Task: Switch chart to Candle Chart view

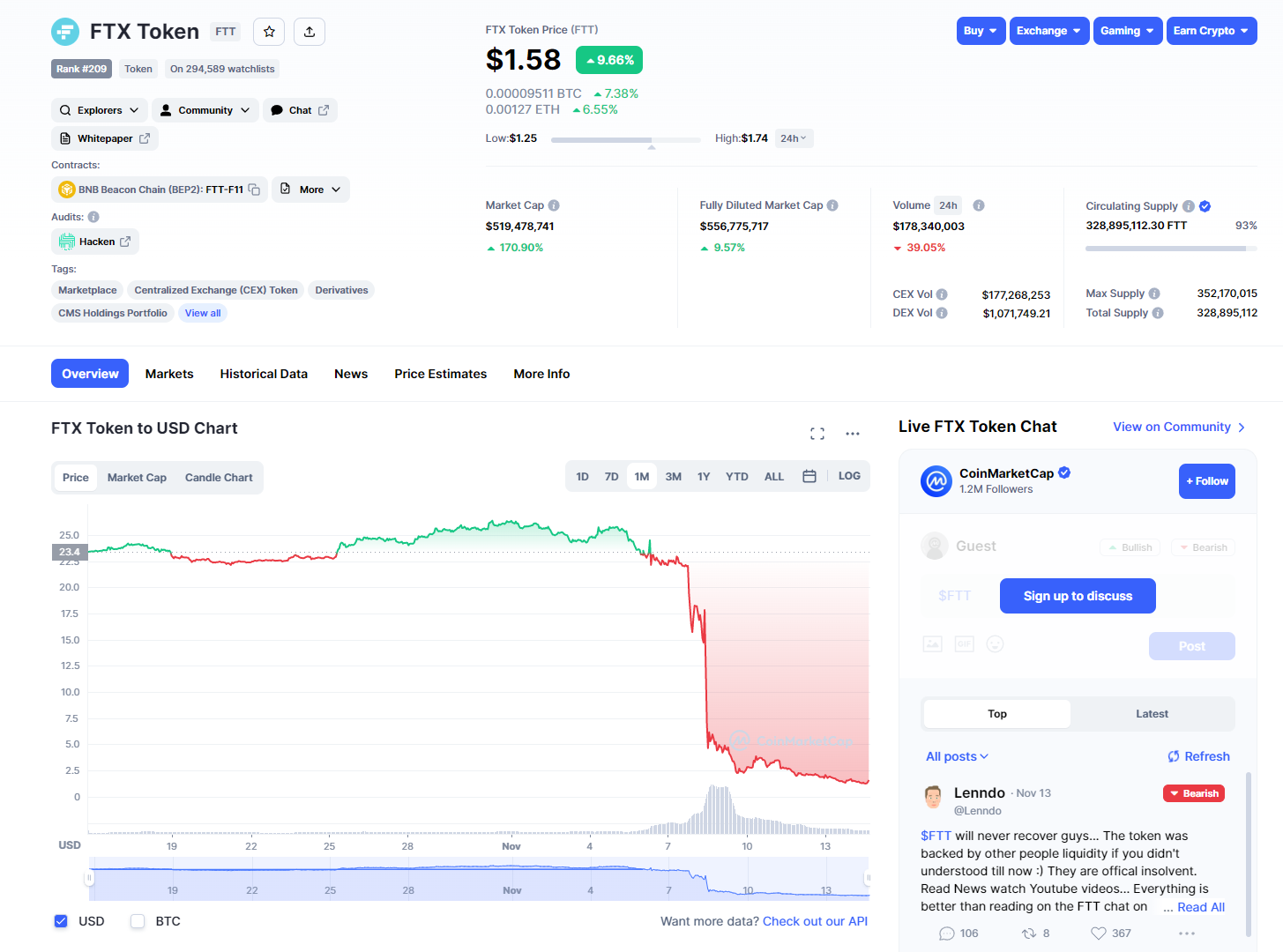Action: click(219, 478)
